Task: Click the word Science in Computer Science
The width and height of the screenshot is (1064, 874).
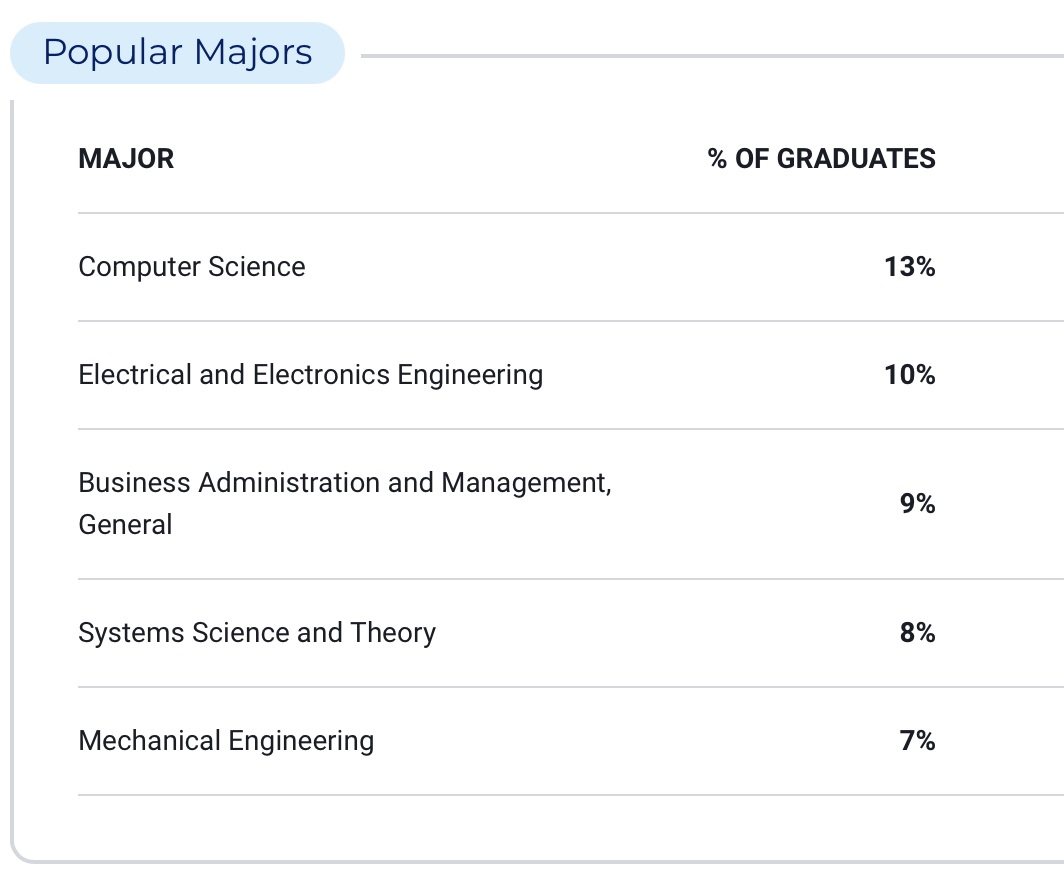Action: point(256,267)
